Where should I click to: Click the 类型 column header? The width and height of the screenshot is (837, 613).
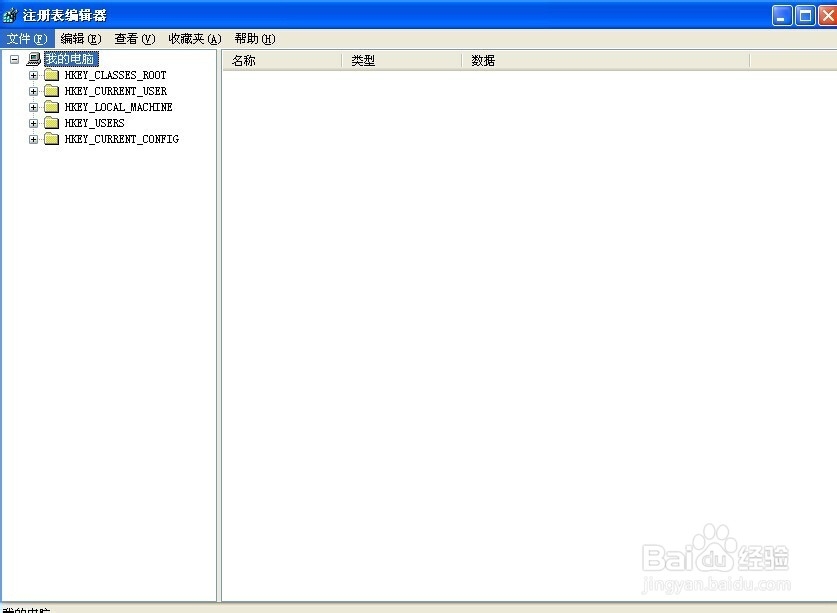401,61
